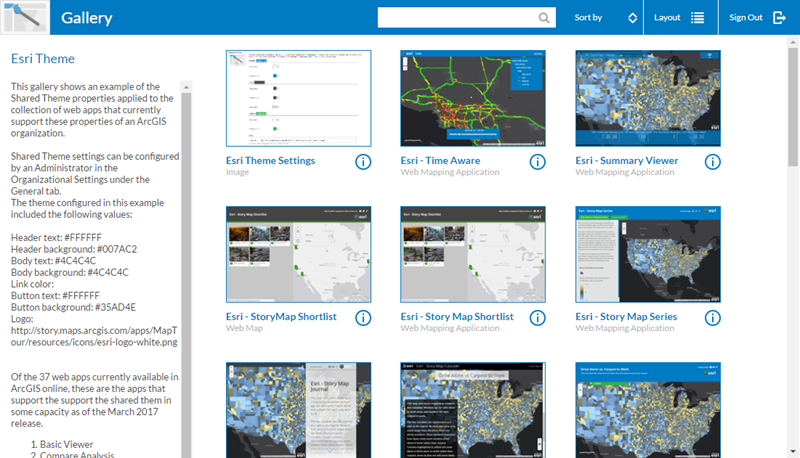Click the Sign Out button

tap(758, 17)
